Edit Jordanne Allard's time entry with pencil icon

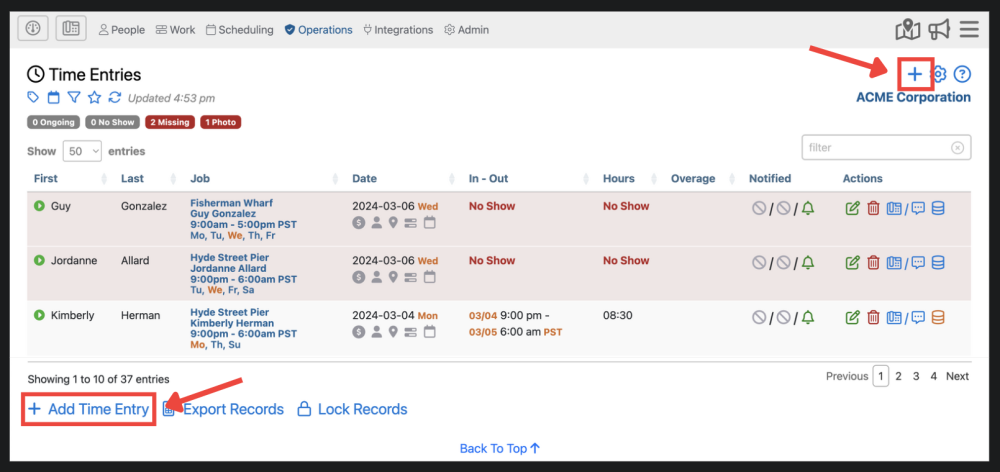pyautogui.click(x=852, y=262)
